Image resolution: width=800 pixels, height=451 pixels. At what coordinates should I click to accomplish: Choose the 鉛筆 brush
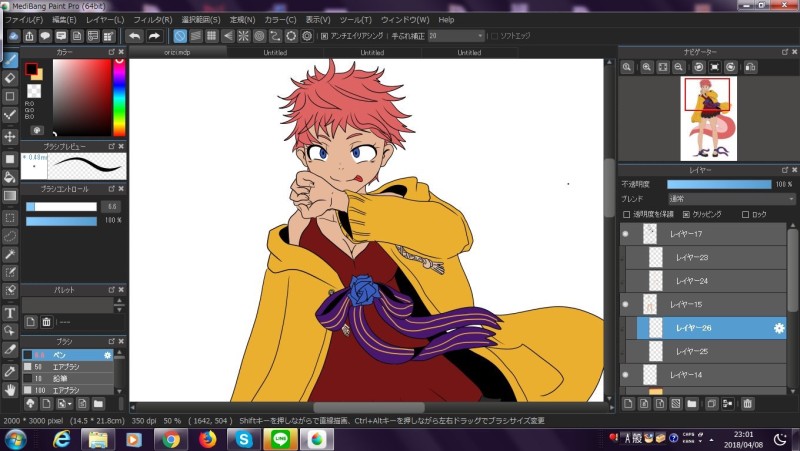[x=68, y=379]
